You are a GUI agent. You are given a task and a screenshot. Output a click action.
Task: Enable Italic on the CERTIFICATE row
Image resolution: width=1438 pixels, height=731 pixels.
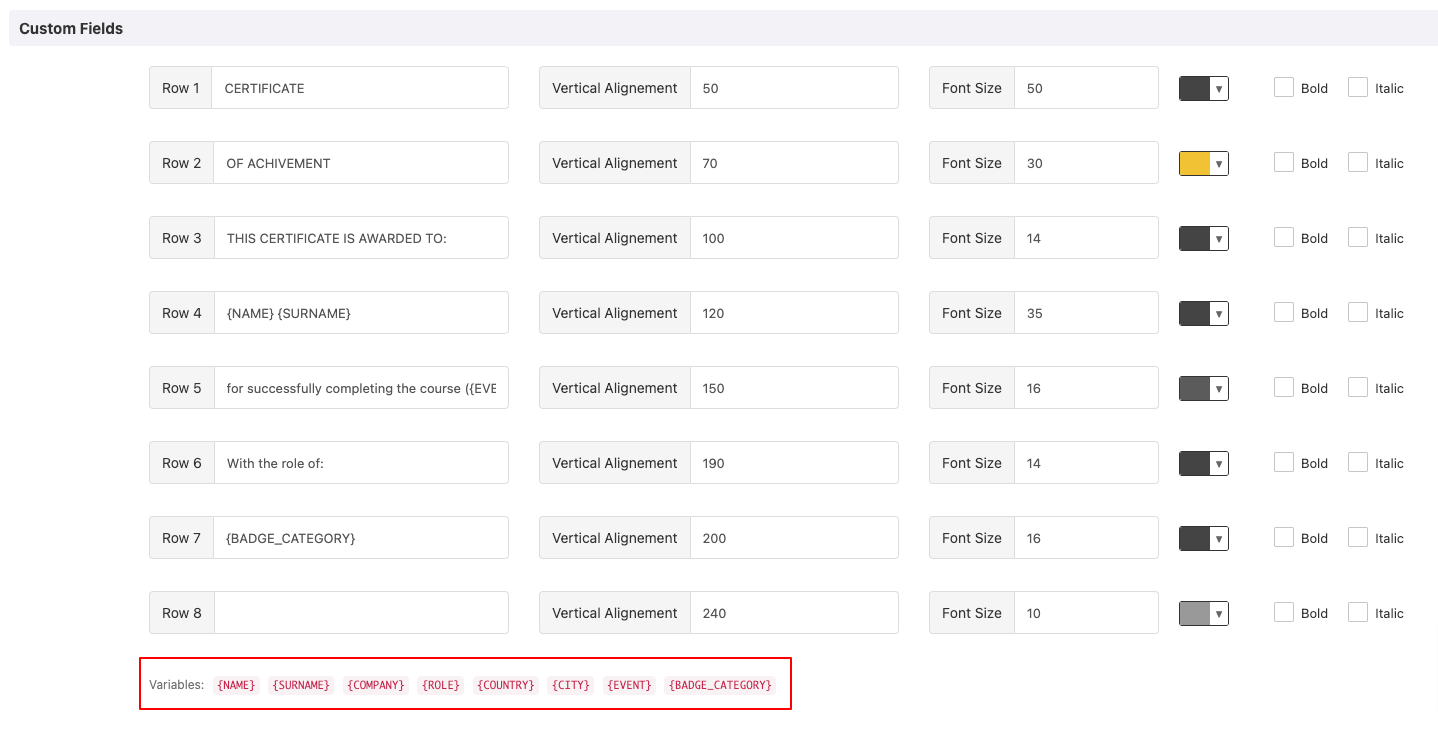point(1358,87)
